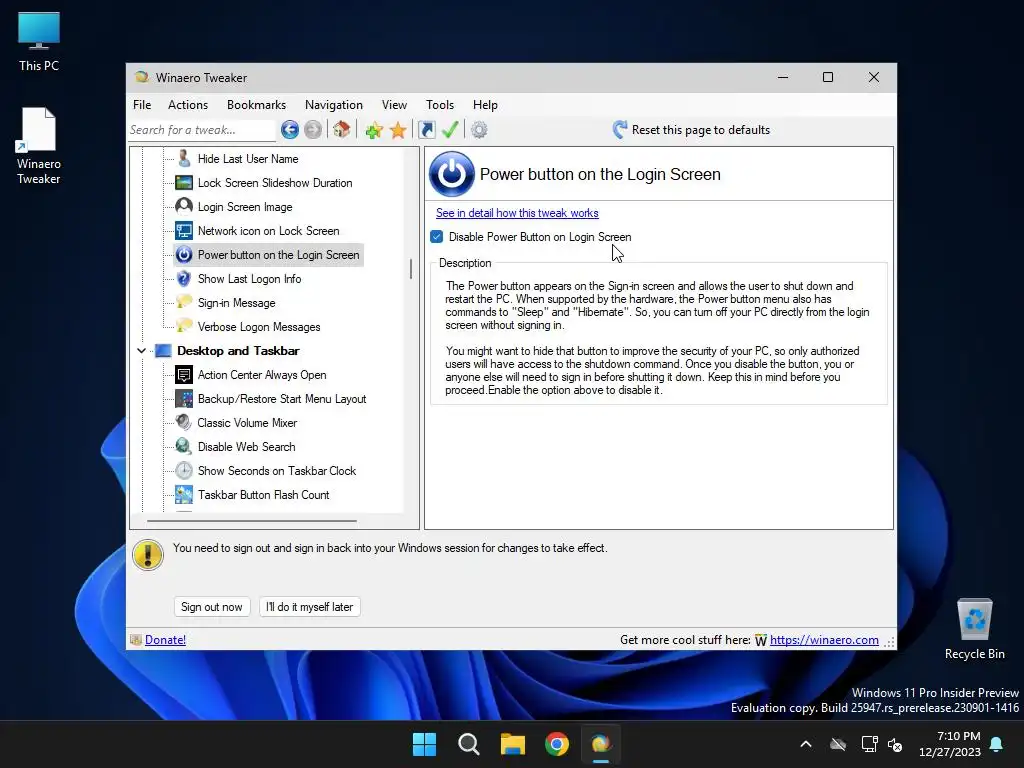This screenshot has width=1024, height=768.
Task: Click the green checkmark toolbar icon
Action: click(x=450, y=130)
